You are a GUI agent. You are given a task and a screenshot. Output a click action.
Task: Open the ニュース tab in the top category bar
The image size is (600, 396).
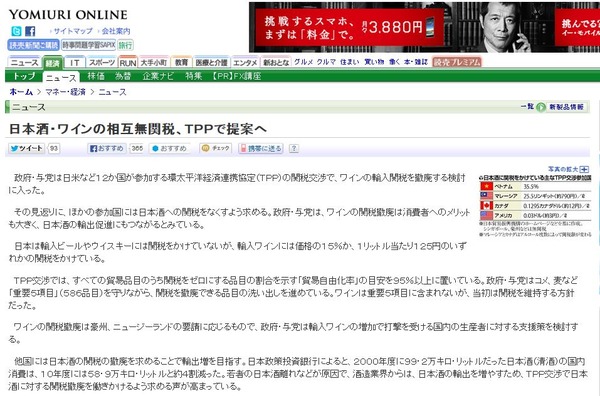[24, 62]
